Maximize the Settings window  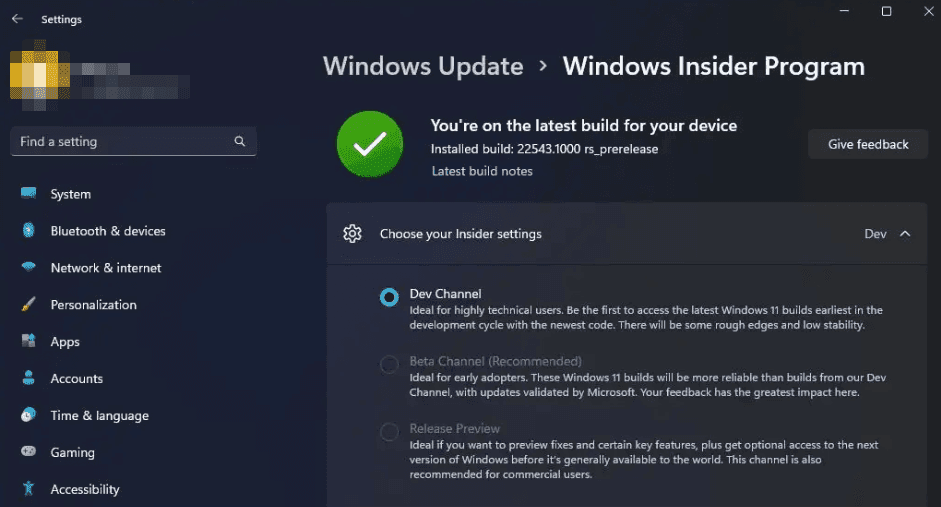click(x=886, y=11)
